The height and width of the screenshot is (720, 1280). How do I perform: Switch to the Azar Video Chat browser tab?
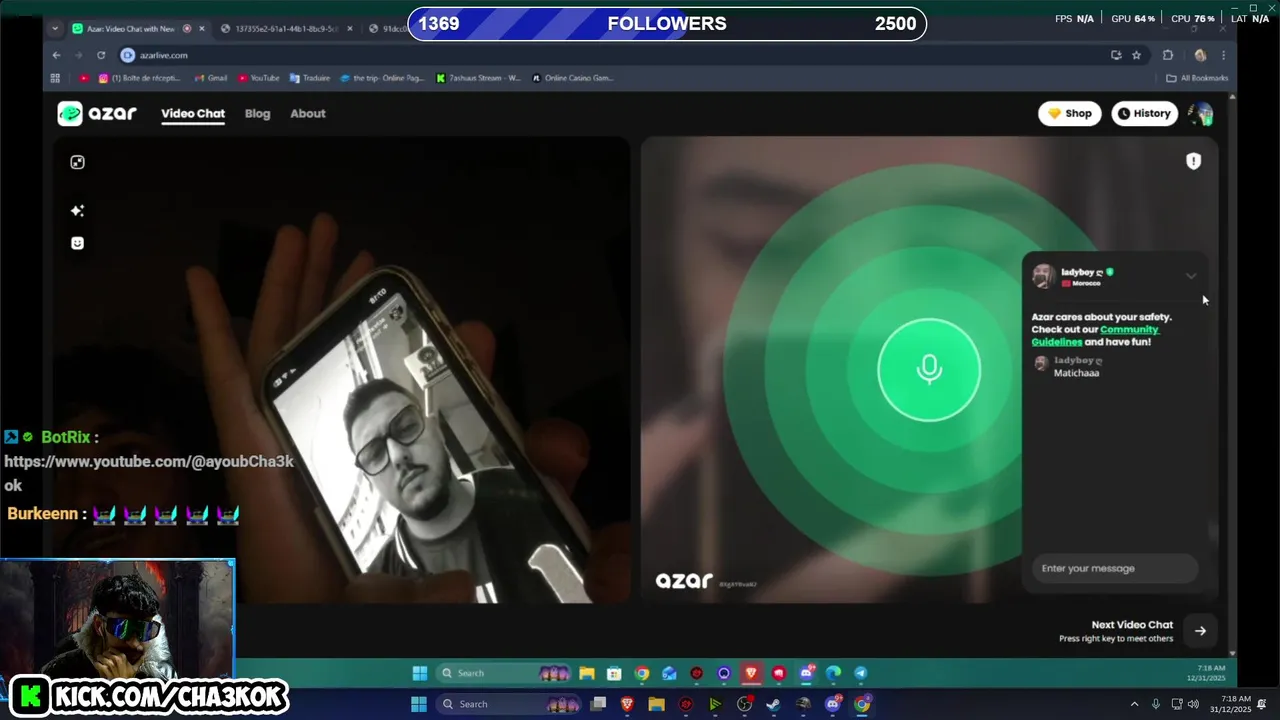[130, 28]
